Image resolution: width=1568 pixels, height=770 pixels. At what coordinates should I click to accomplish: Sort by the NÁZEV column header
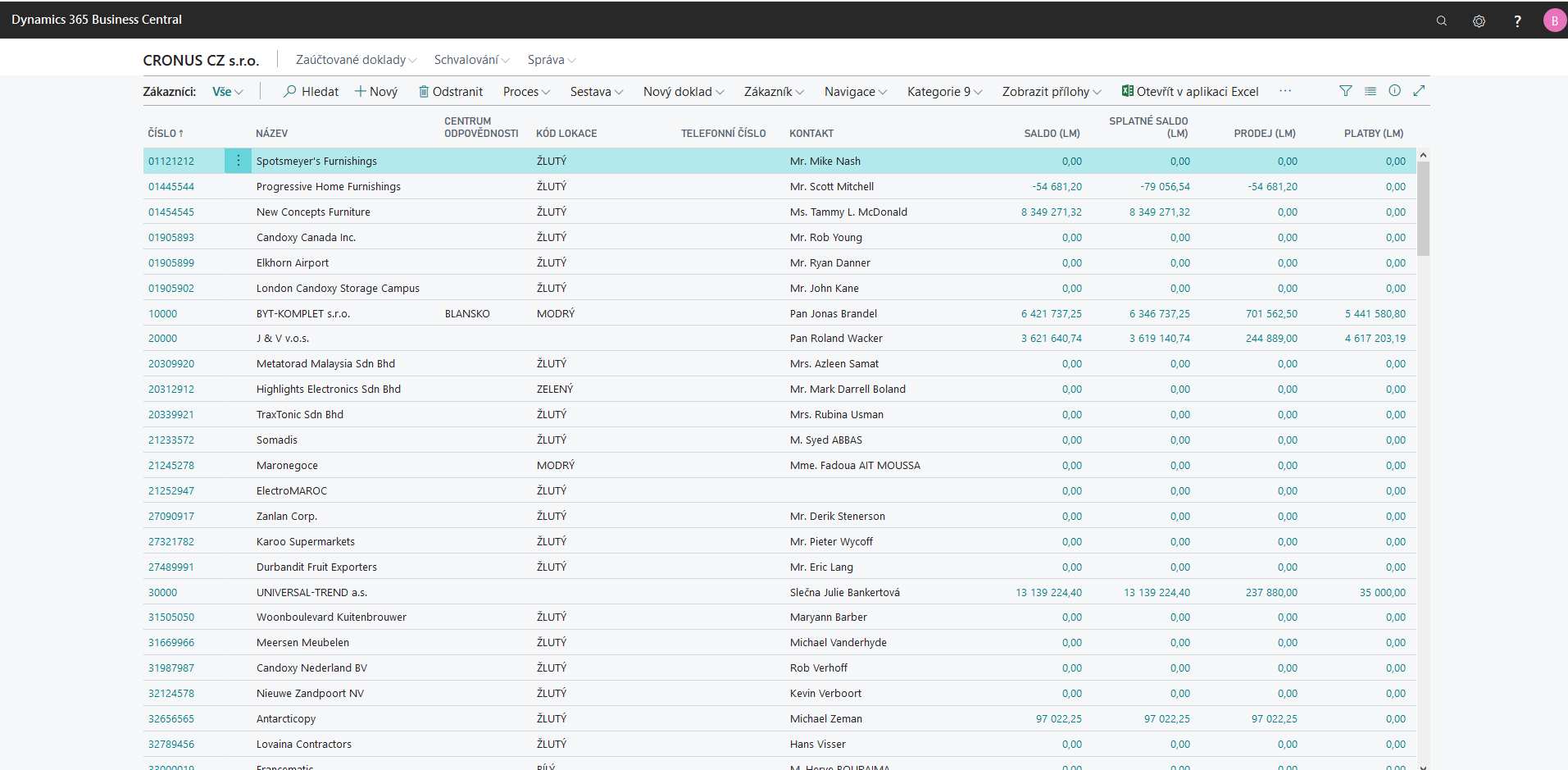tap(271, 134)
